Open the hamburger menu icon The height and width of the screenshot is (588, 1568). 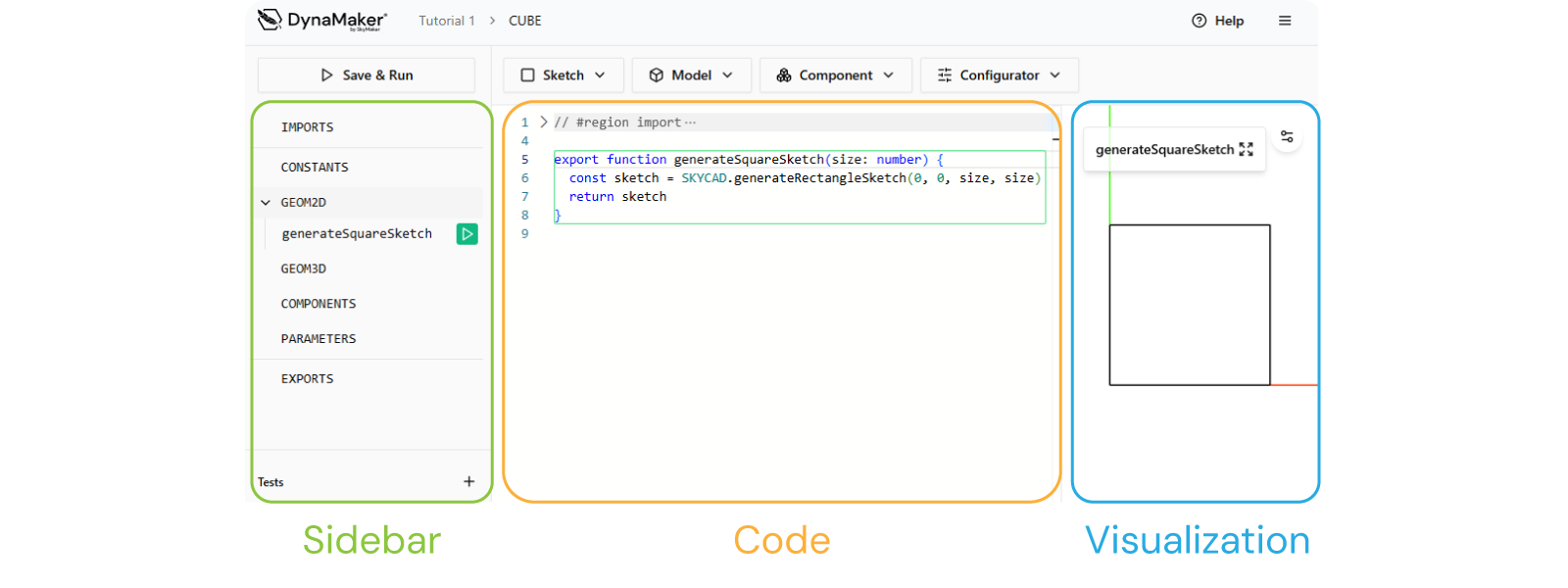tap(1285, 21)
